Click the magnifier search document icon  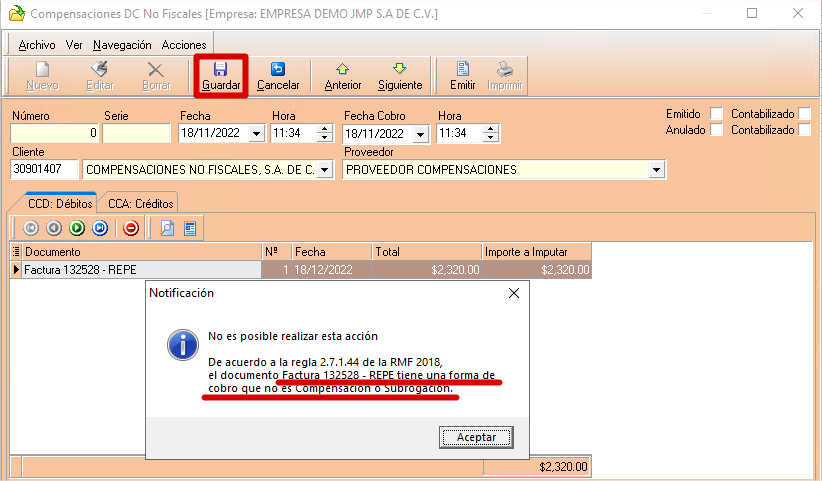[166, 228]
